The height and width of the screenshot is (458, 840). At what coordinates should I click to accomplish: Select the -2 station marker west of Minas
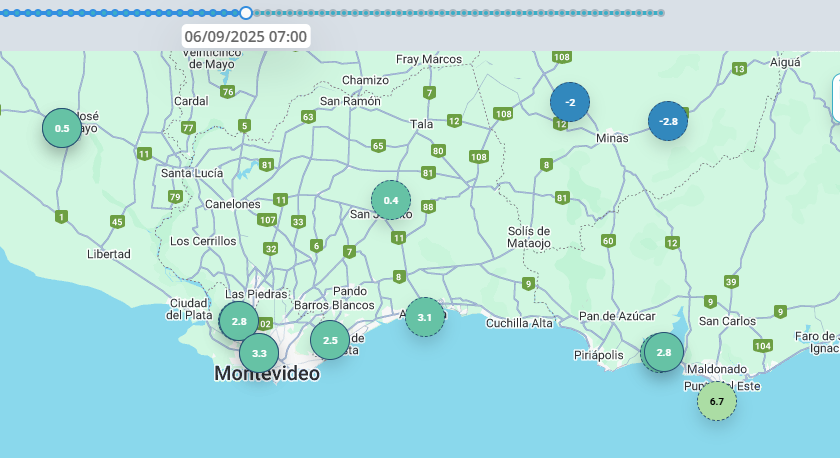tap(570, 102)
